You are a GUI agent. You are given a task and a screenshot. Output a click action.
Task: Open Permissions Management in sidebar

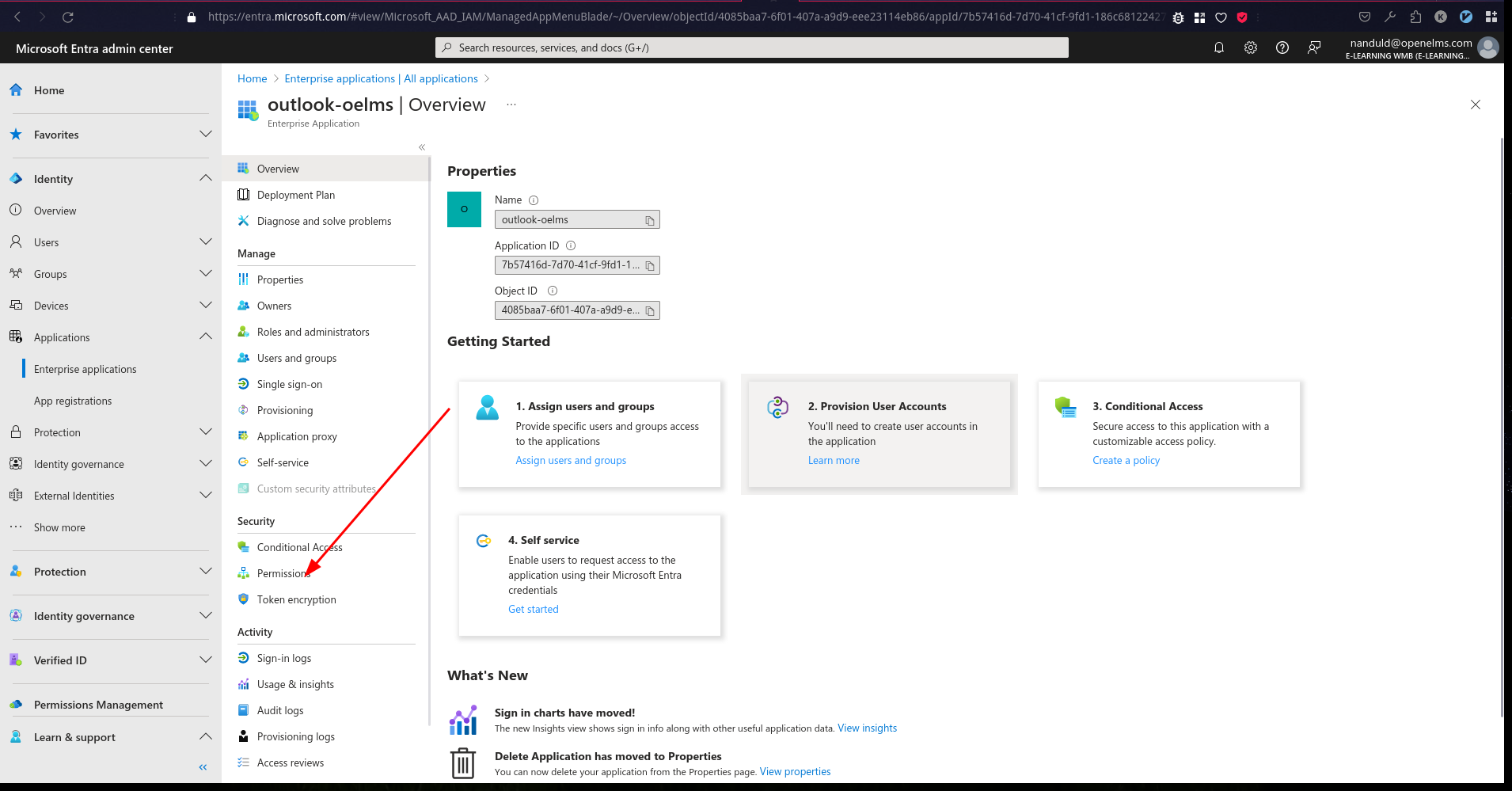click(x=98, y=705)
